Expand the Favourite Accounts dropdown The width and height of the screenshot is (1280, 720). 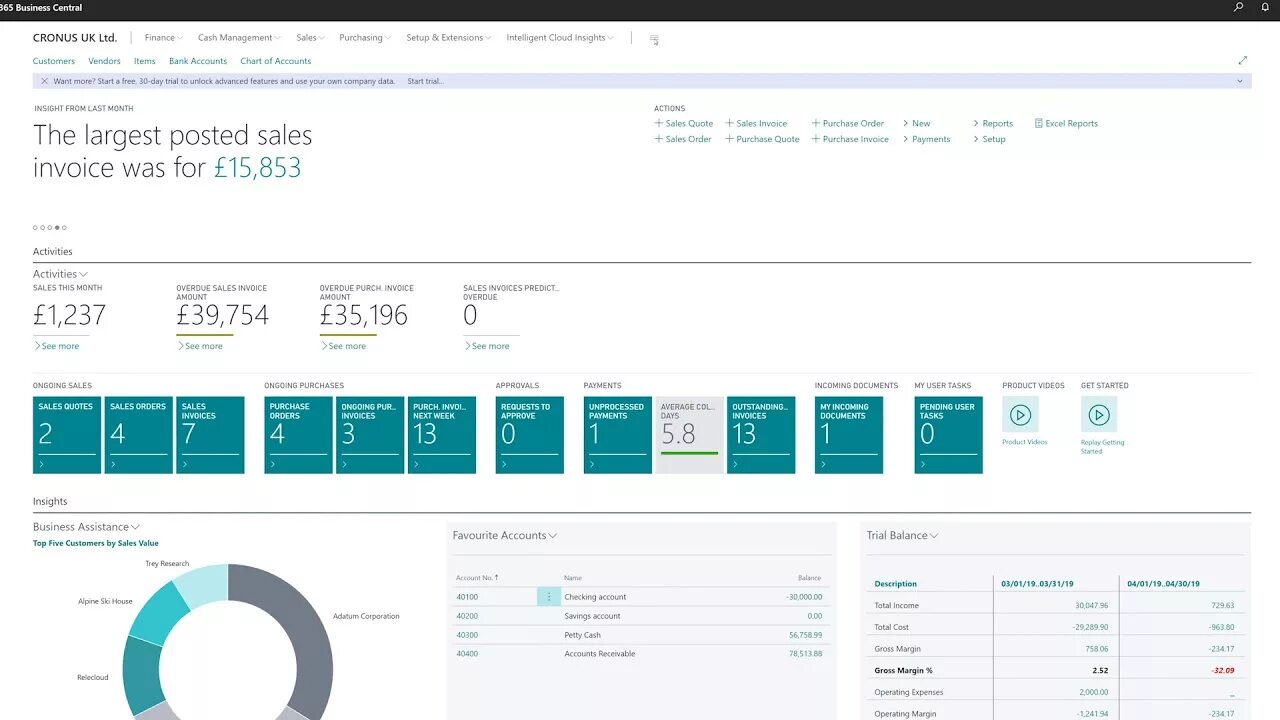pos(505,536)
